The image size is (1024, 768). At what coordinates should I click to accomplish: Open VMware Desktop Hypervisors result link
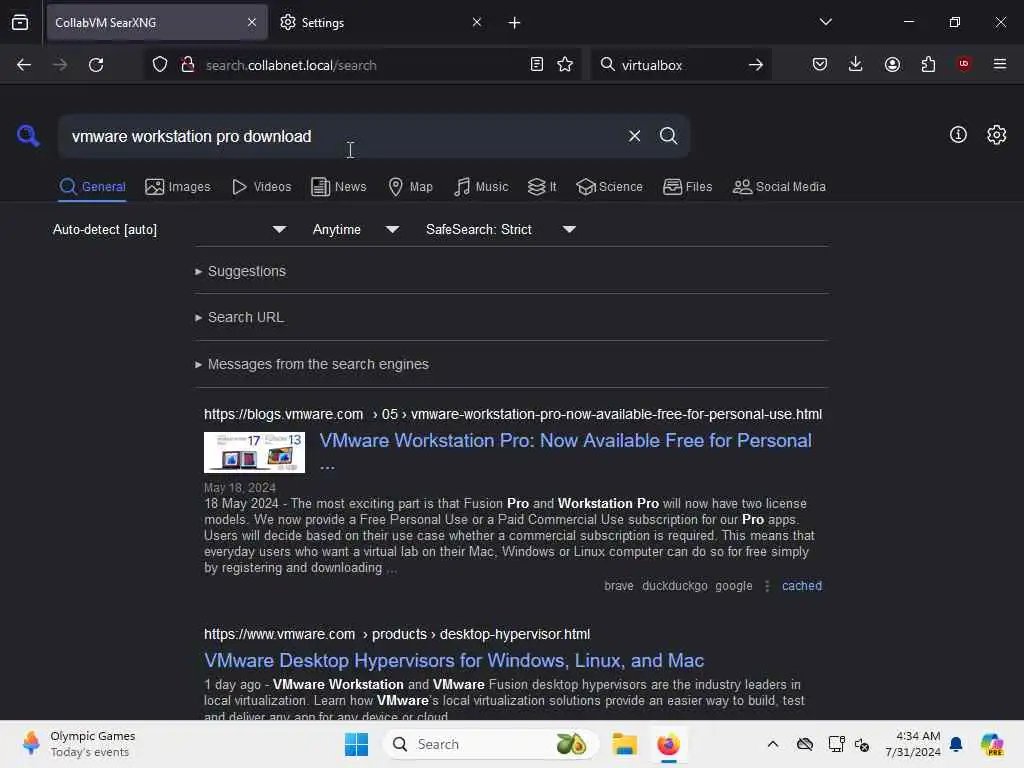(x=454, y=660)
